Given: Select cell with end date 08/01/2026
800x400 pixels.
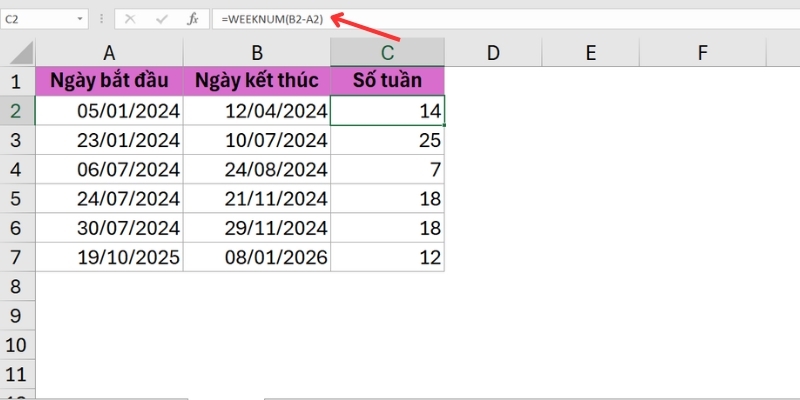Looking at the screenshot, I should (x=256, y=257).
